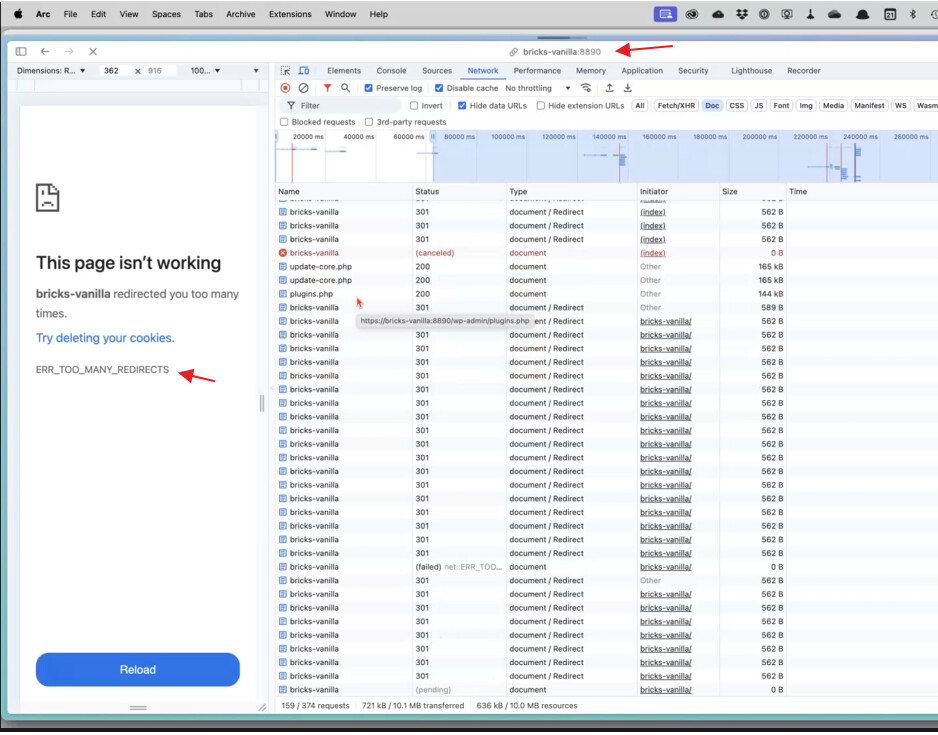Click the viewport width field 362

pyautogui.click(x=114, y=71)
